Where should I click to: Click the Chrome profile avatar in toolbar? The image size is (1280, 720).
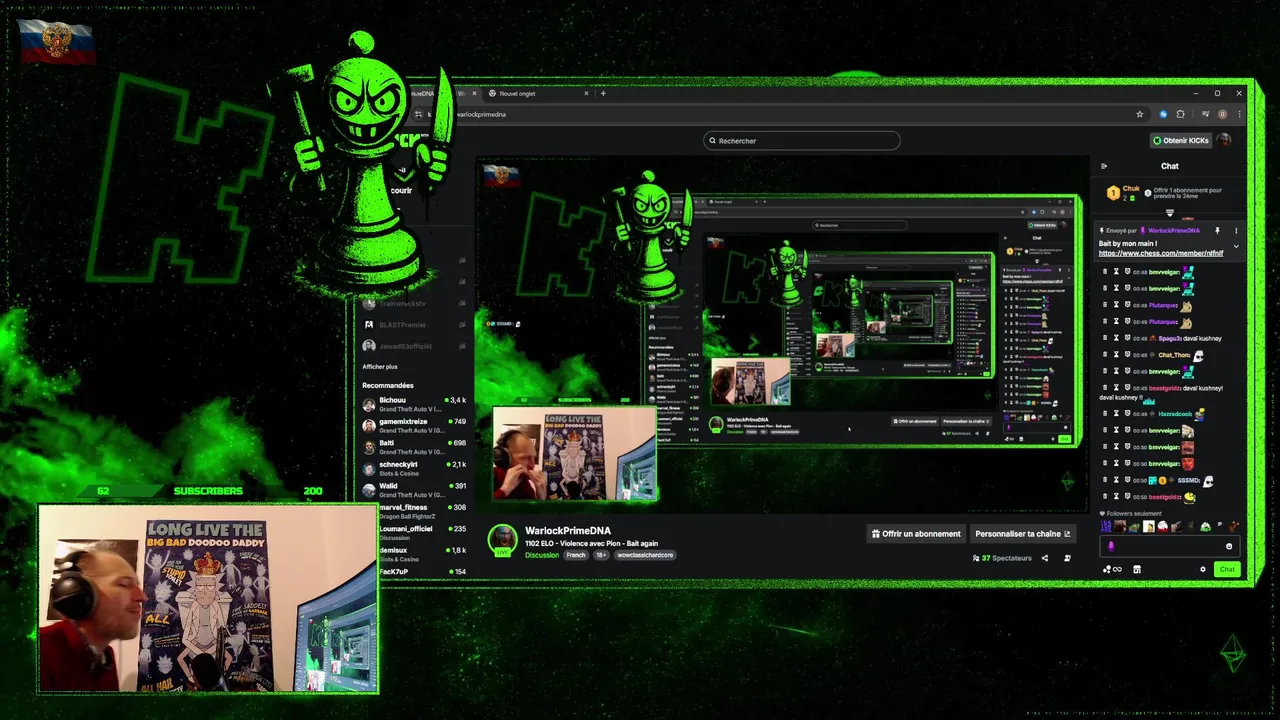coord(1222,114)
